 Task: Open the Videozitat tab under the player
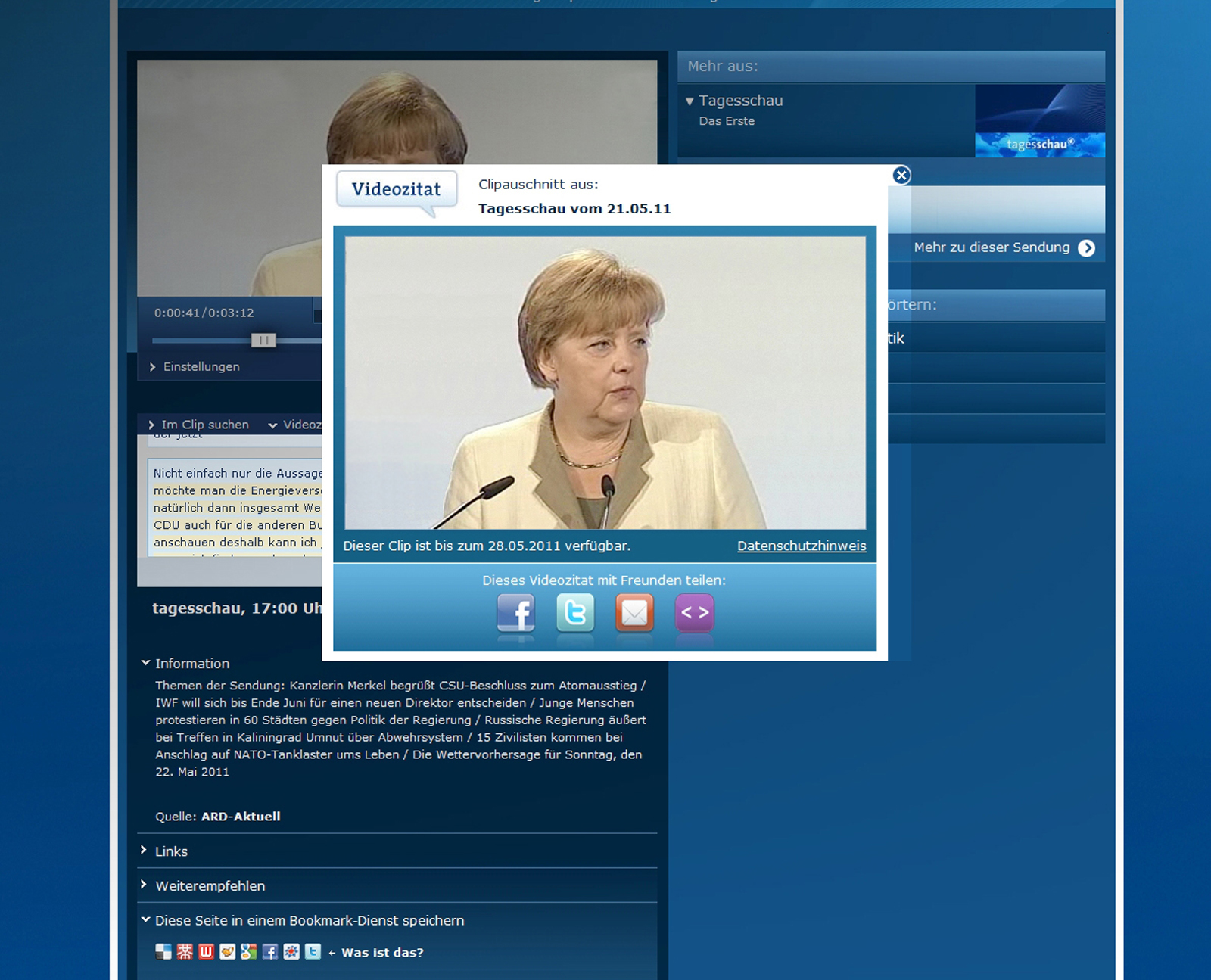point(295,425)
